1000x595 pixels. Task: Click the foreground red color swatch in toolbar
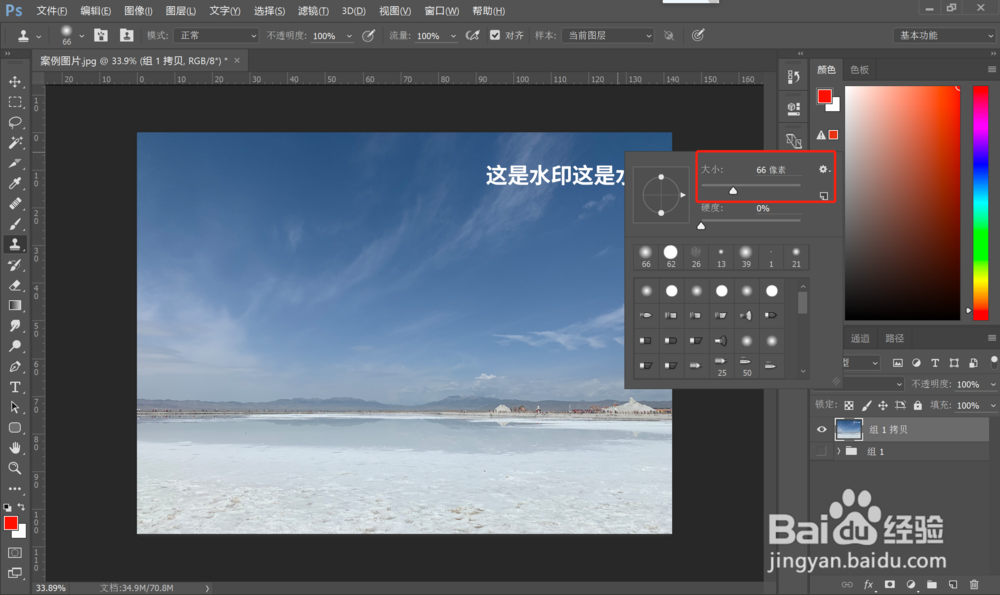[x=10, y=523]
